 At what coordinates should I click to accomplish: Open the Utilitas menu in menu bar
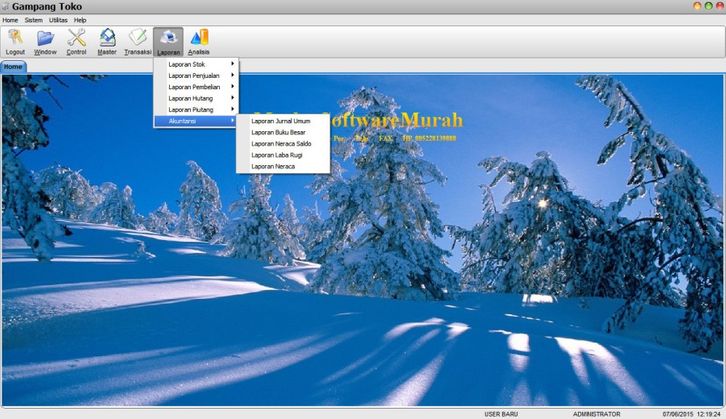(x=59, y=20)
